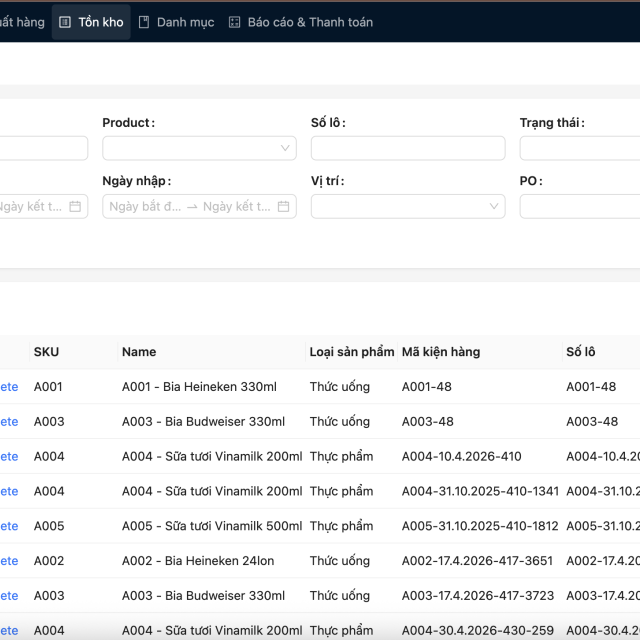Viewport: 640px width, 640px height.
Task: Expand the Vị trí dropdown
Action: coord(408,207)
